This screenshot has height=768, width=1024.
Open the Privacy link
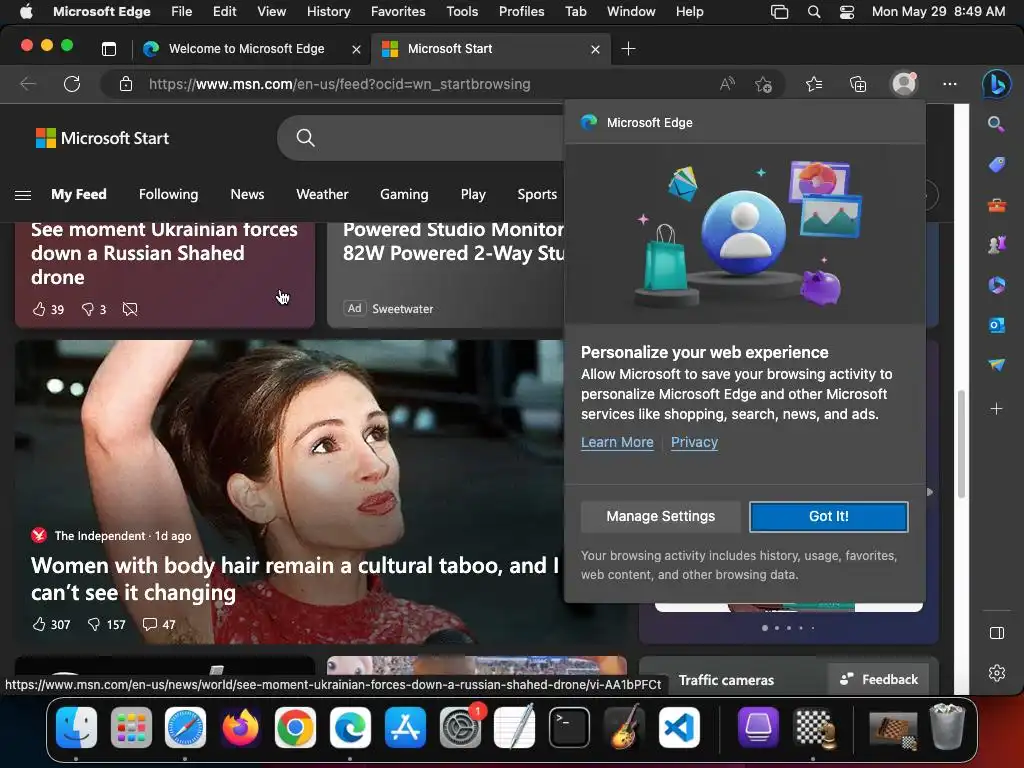[694, 442]
